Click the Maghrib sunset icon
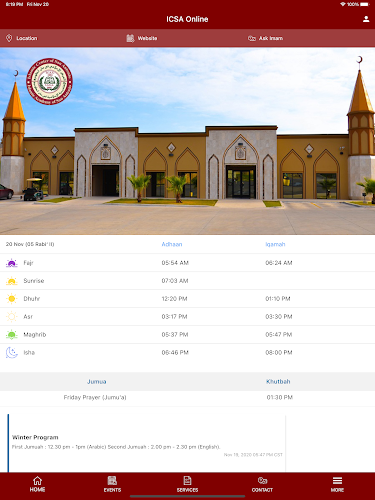The height and width of the screenshot is (500, 375). click(x=12, y=334)
